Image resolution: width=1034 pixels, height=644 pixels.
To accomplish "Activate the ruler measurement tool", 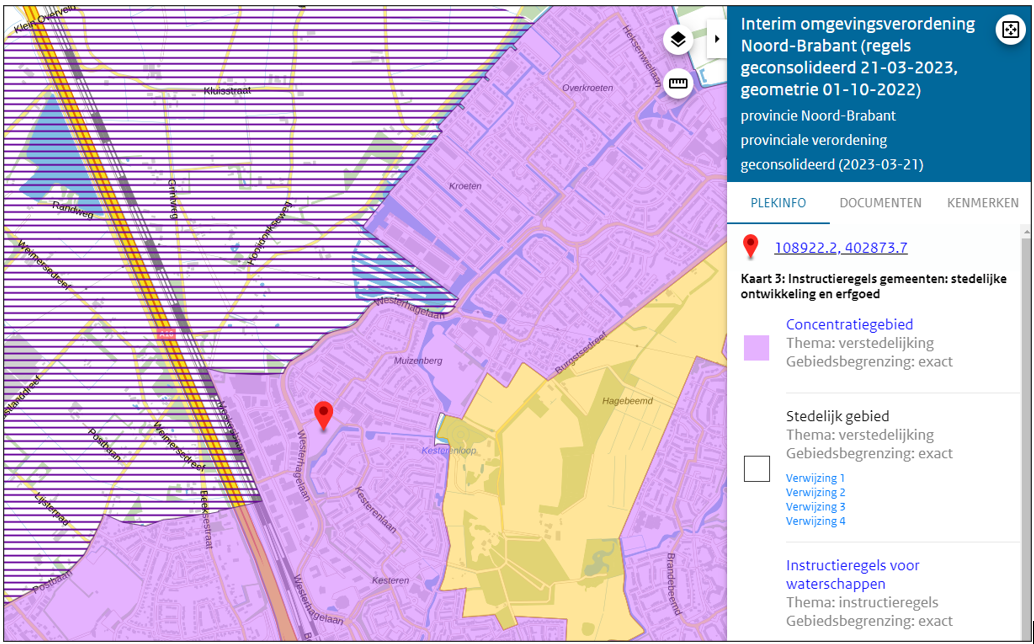I will tap(678, 84).
